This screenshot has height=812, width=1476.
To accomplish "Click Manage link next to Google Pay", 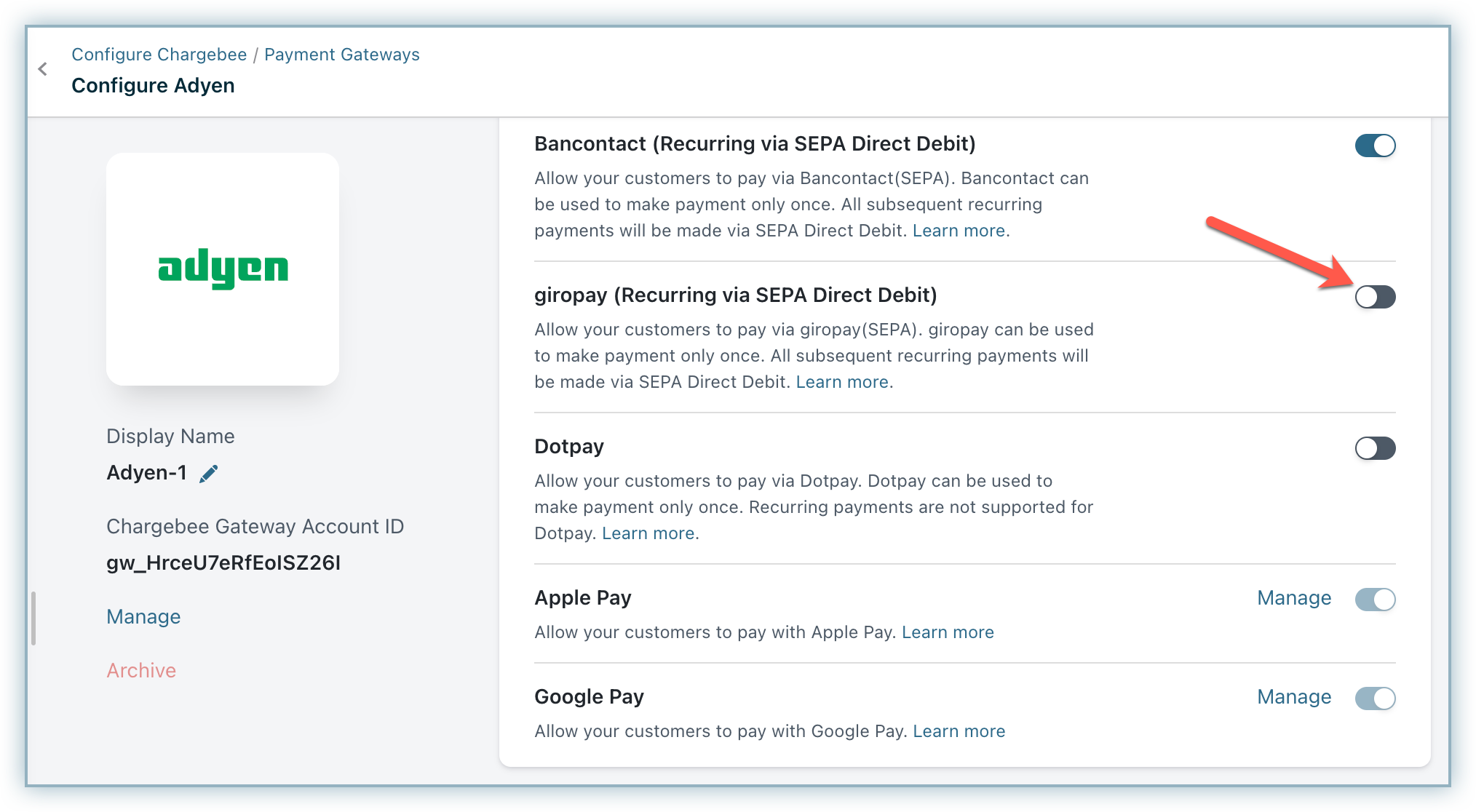I will 1293,697.
